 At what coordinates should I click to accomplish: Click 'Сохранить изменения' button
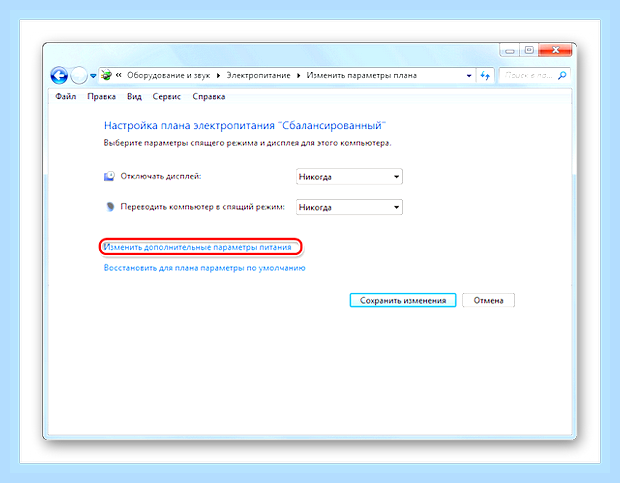click(403, 300)
